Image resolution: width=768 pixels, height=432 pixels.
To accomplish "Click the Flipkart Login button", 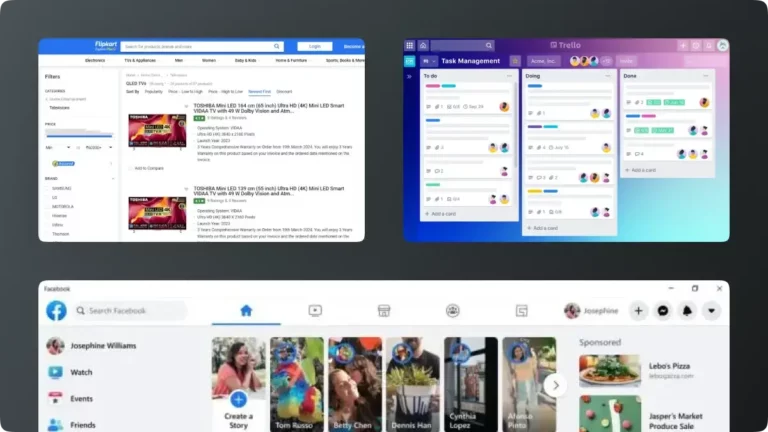I will click(315, 46).
